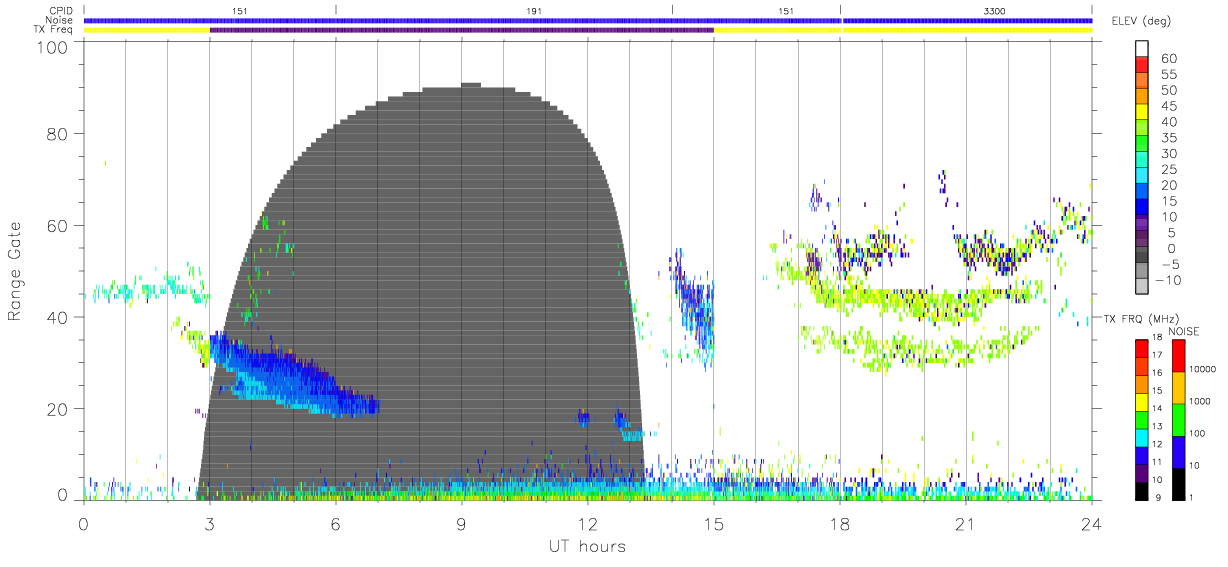The height and width of the screenshot is (567, 1228).
Task: Click the 45 label on ELEV colorbar
Action: coord(1167,106)
